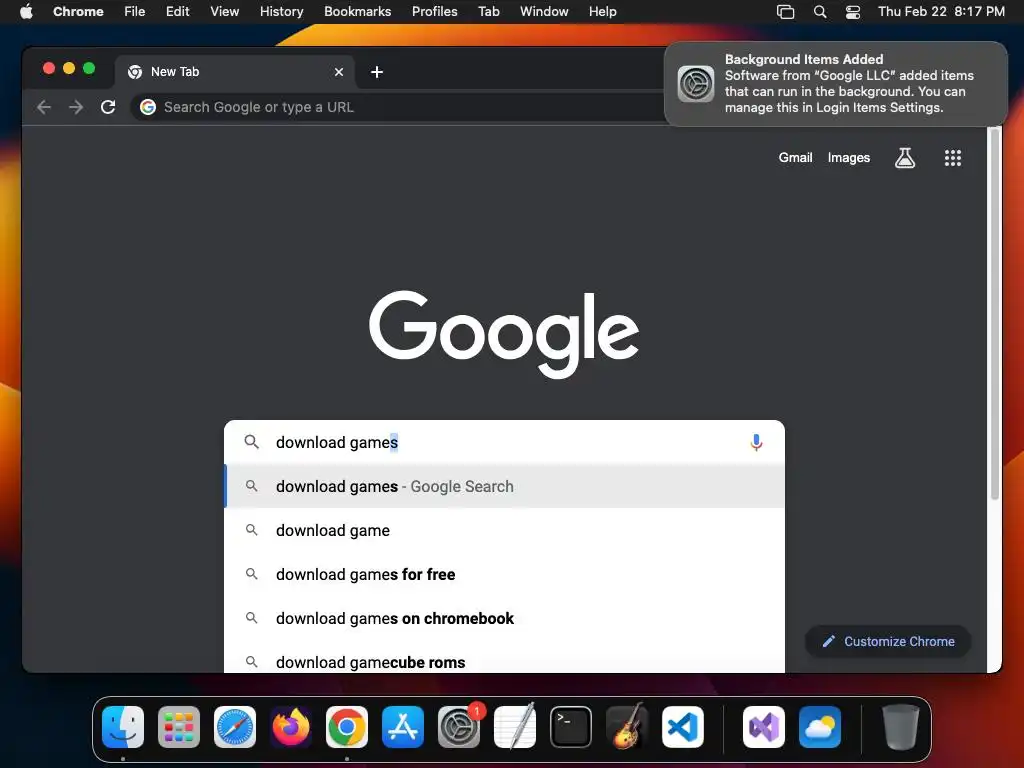
Task: Click the Chrome icon in the Dock
Action: (347, 727)
